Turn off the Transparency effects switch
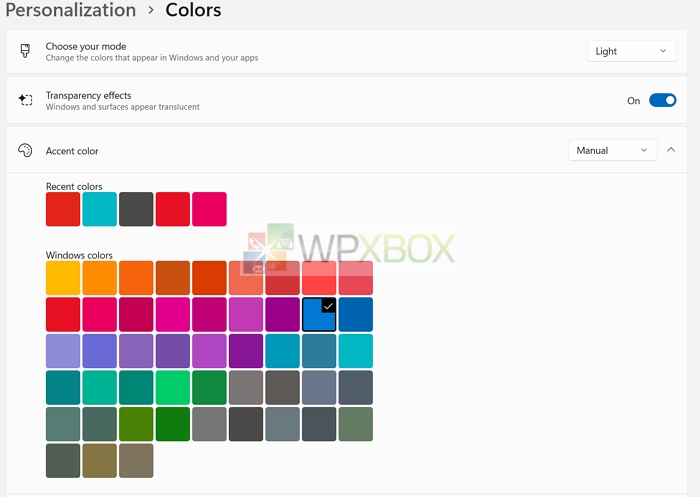Screen dimensions: 700x497 (x=662, y=100)
